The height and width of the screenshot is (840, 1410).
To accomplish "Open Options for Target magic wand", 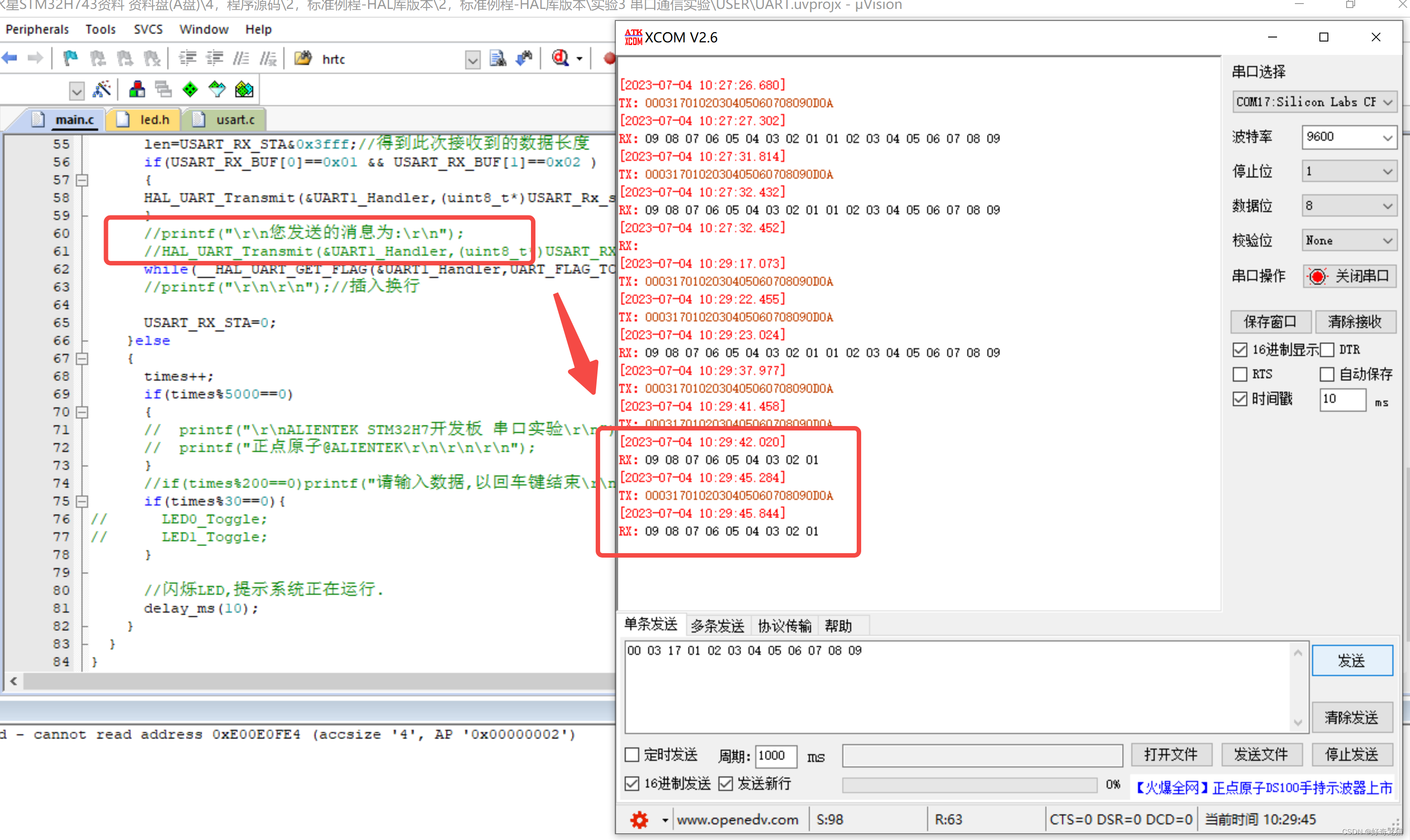I will tap(102, 89).
